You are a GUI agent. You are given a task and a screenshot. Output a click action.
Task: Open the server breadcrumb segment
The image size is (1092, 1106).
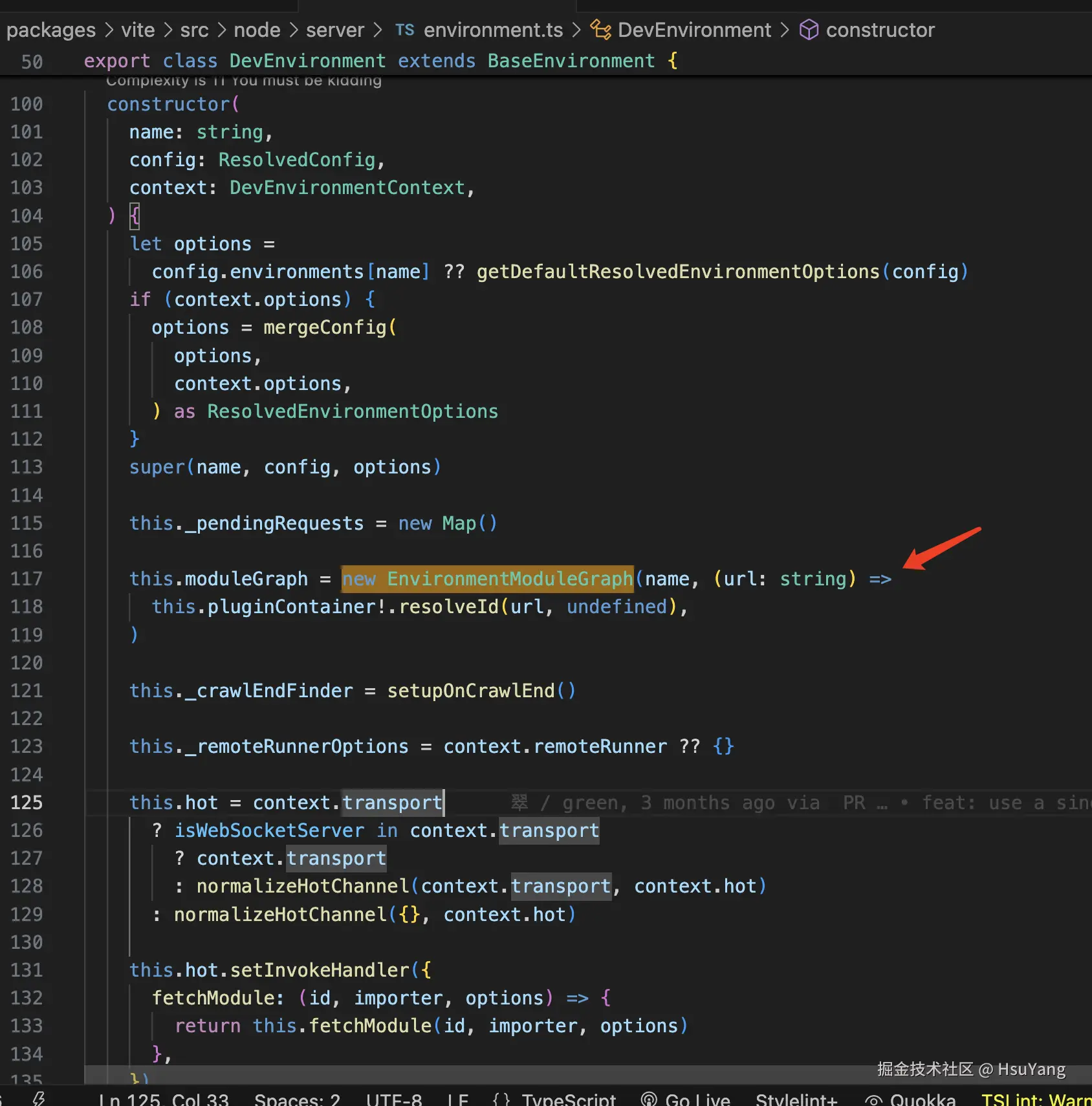coord(335,30)
